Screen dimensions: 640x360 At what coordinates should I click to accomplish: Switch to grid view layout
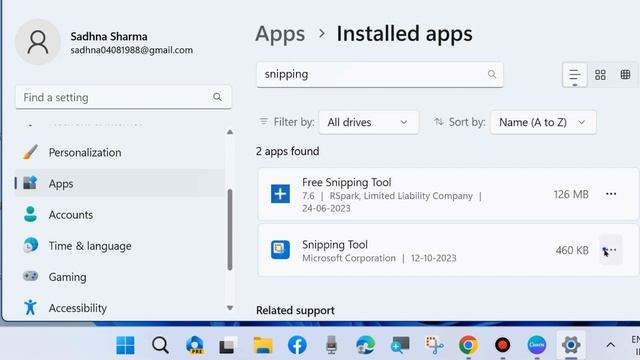[600, 75]
